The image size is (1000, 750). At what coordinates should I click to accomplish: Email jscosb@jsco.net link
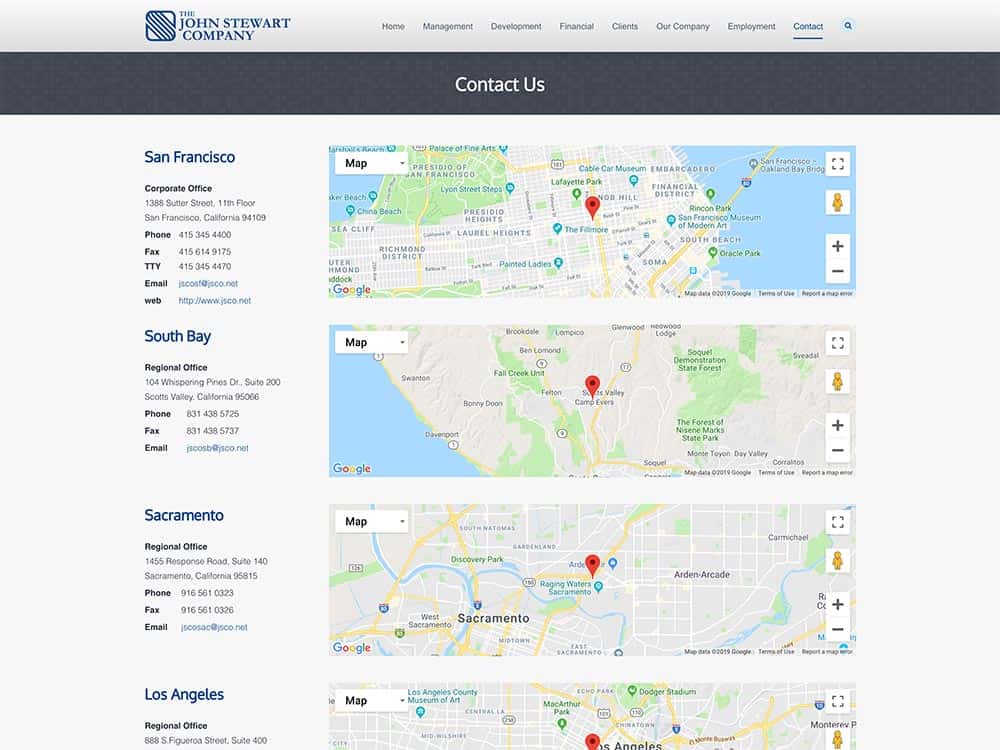[x=217, y=448]
